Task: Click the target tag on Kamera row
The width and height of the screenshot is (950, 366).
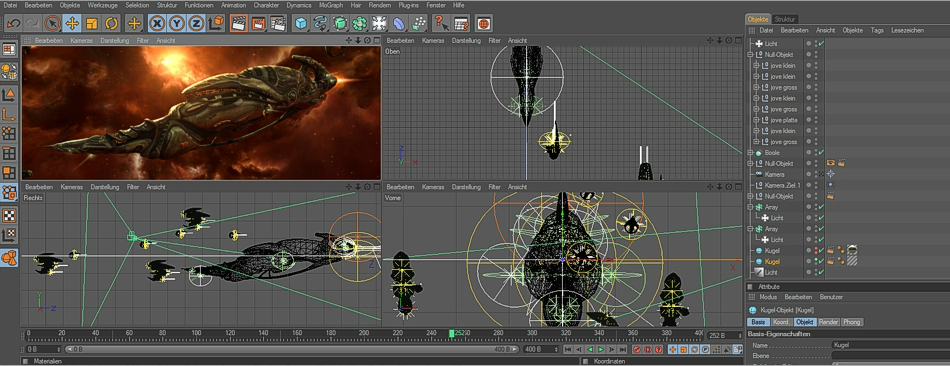Action: 831,174
